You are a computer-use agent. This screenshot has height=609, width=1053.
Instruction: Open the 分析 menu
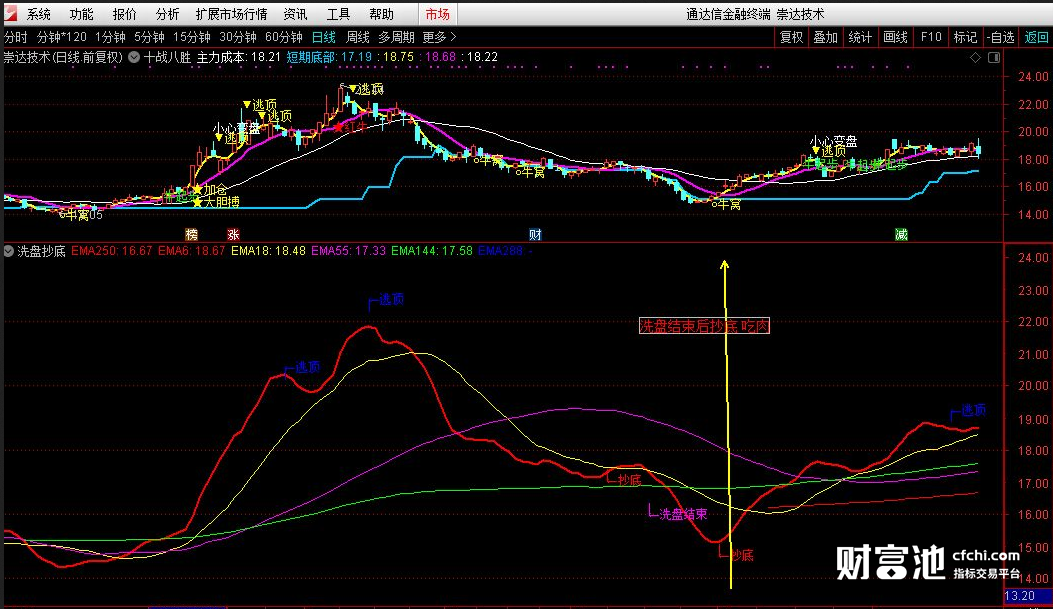[x=168, y=14]
